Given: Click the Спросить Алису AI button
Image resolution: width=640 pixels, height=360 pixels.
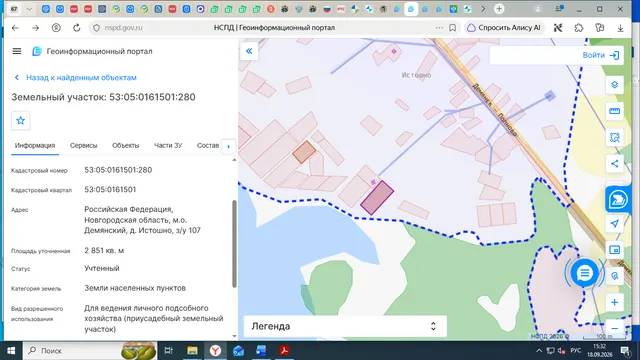Looking at the screenshot, I should pyautogui.click(x=504, y=28).
